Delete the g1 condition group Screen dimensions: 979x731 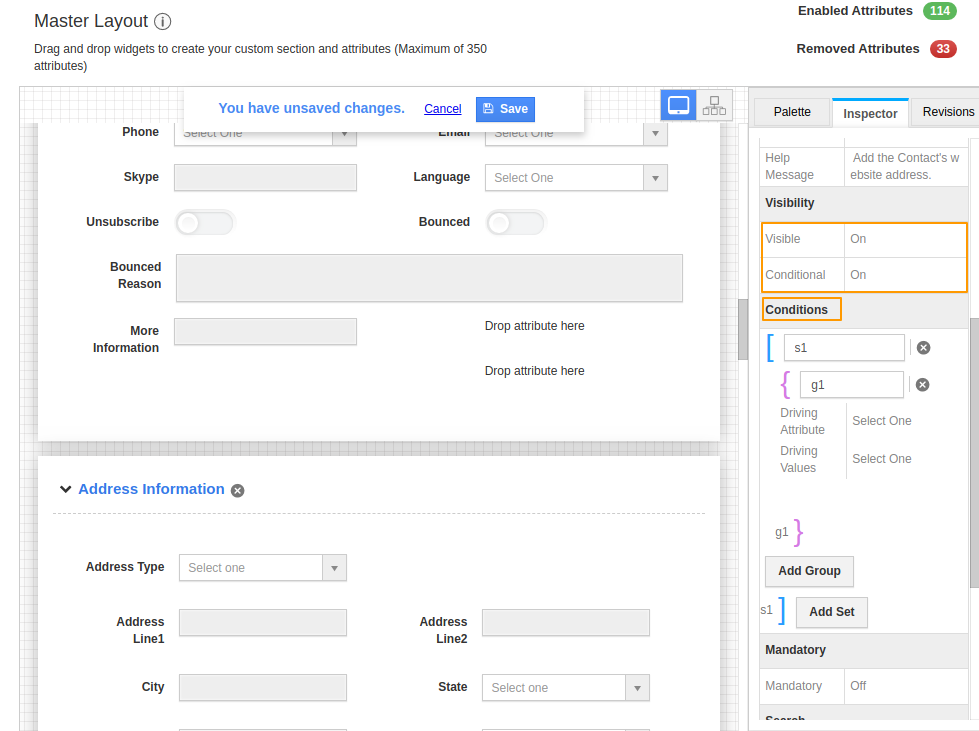pos(922,384)
